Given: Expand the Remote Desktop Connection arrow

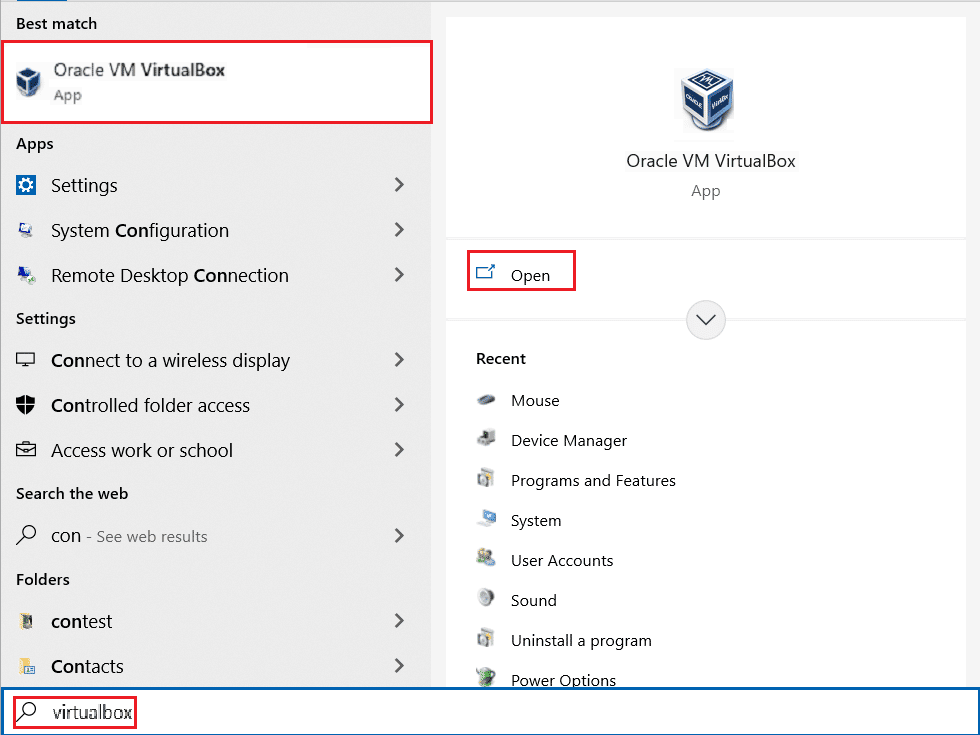Looking at the screenshot, I should (399, 274).
